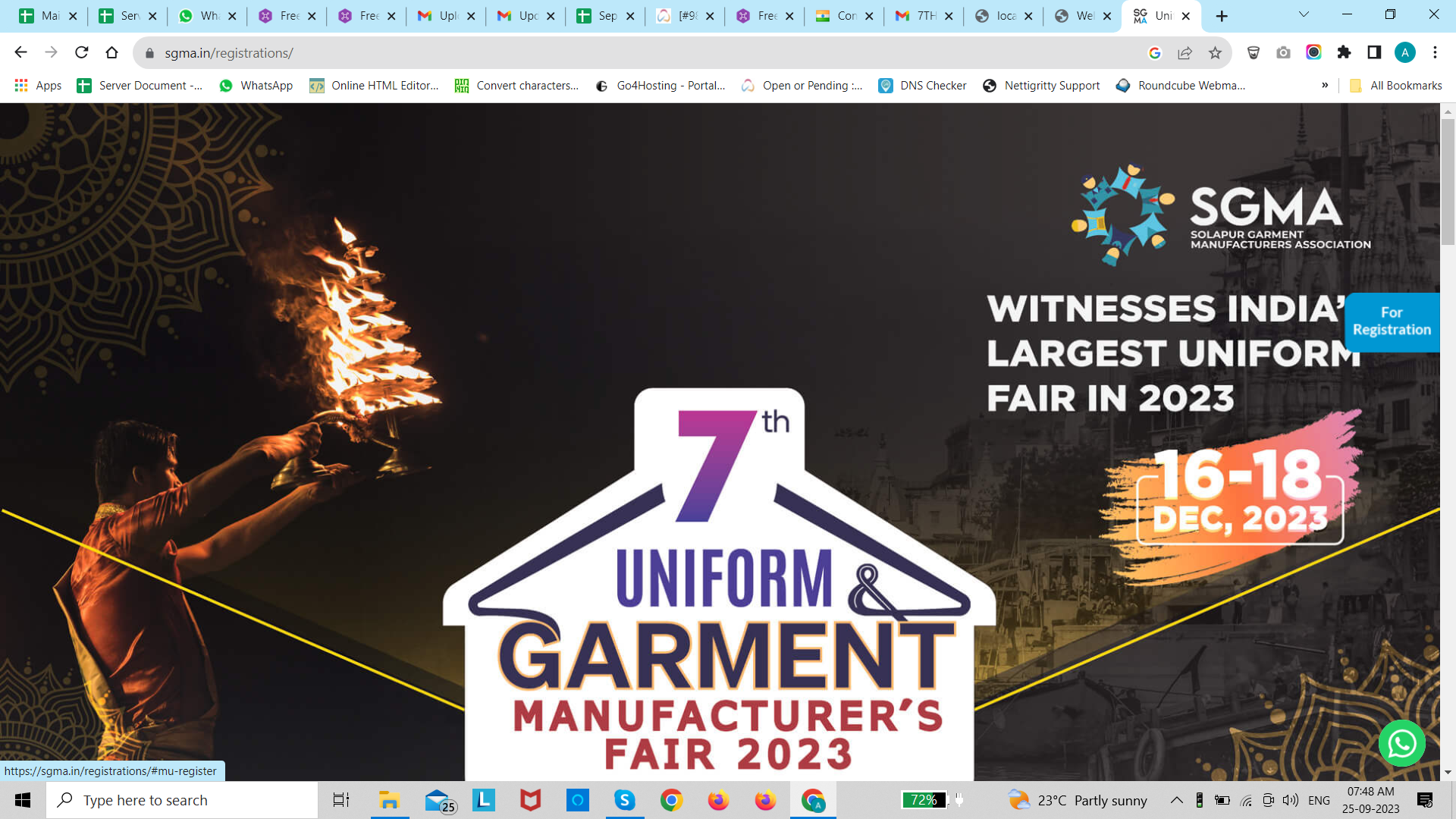Open weather widget 23°C Partly sunny
This screenshot has width=1456, height=819.
tap(1078, 800)
